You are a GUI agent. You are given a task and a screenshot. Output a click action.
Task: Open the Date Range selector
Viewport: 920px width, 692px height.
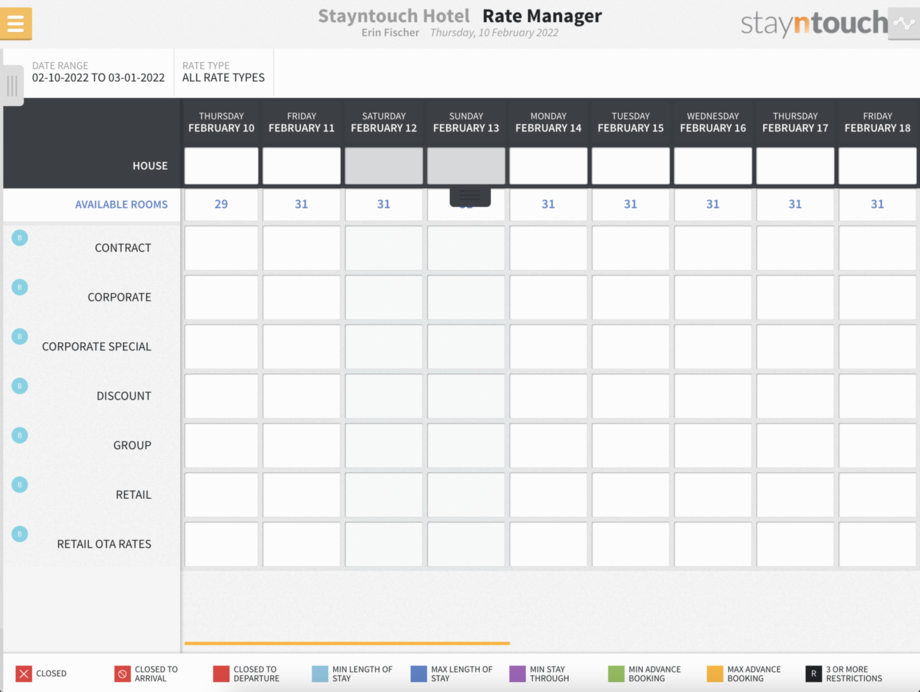click(x=98, y=72)
